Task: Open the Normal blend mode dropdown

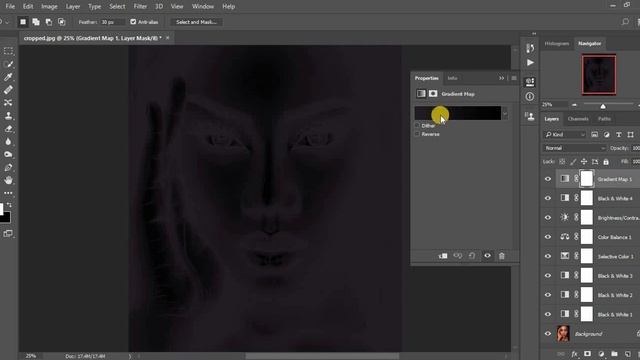Action: point(574,148)
